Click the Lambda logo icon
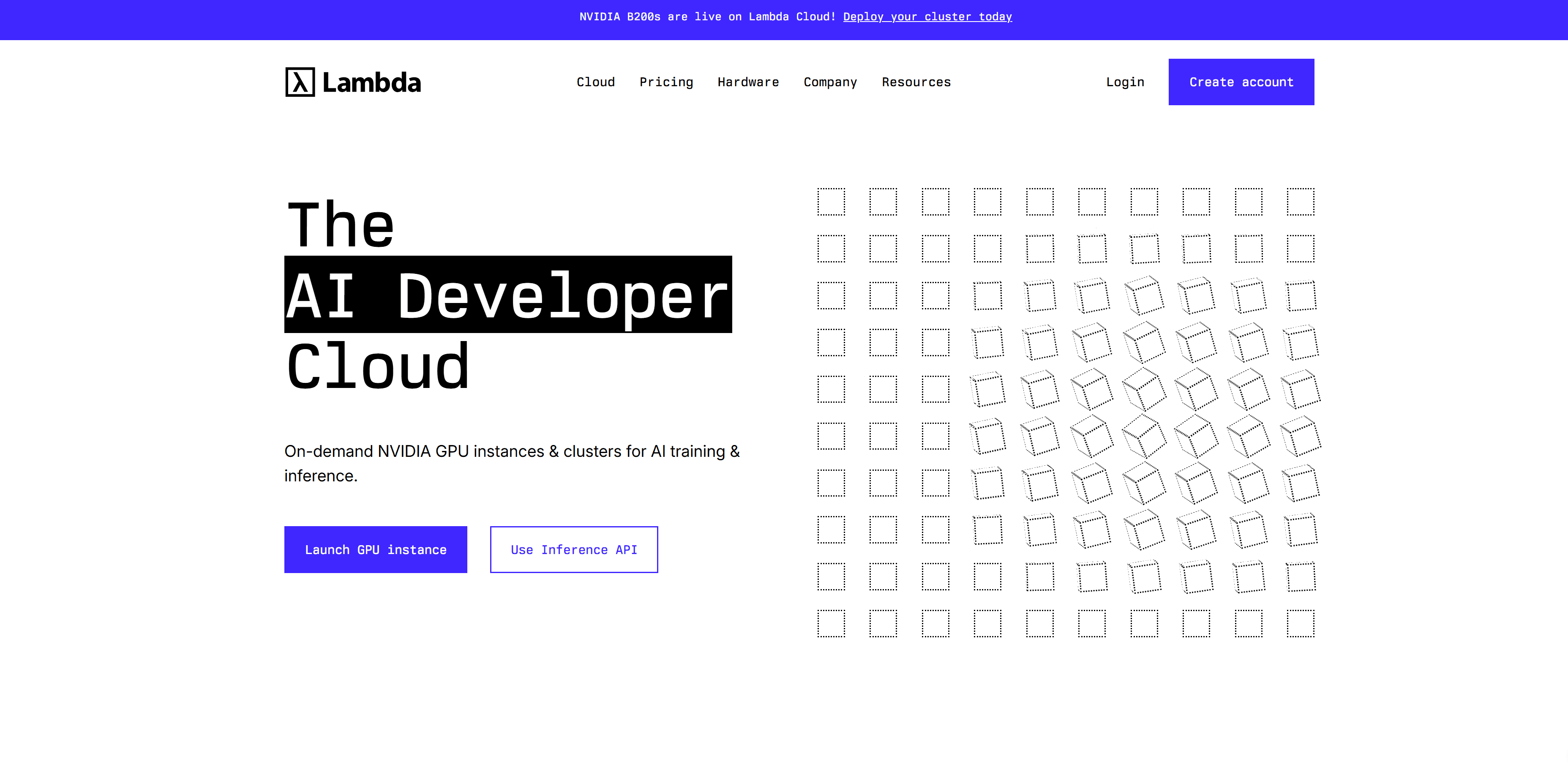This screenshot has height=770, width=1568. tap(300, 82)
